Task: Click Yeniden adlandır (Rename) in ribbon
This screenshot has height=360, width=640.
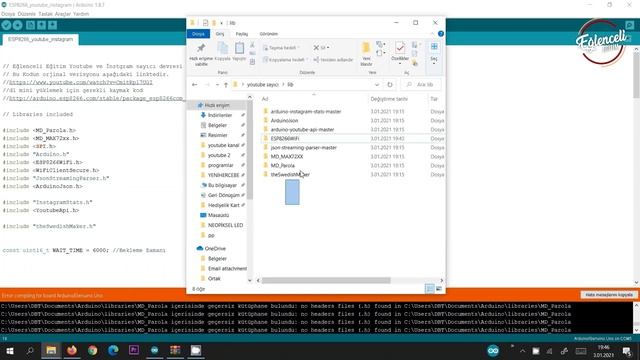Action: 333,60
